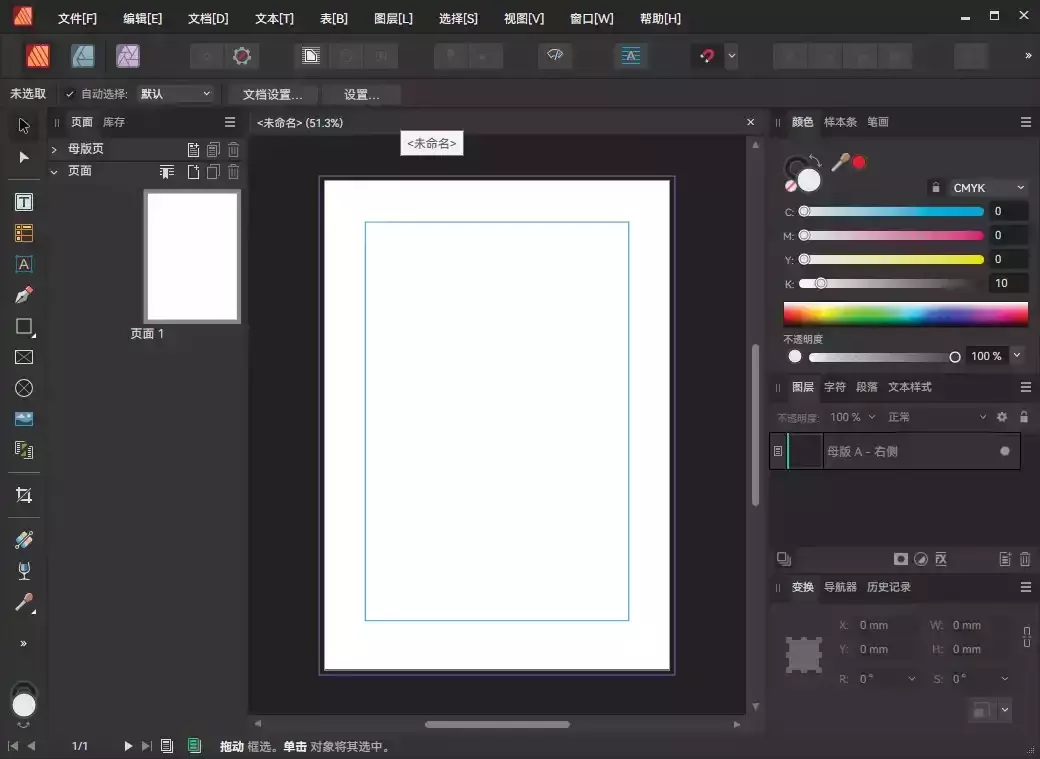Open the 正常 blend mode dropdown
Image resolution: width=1040 pixels, height=759 pixels.
937,417
